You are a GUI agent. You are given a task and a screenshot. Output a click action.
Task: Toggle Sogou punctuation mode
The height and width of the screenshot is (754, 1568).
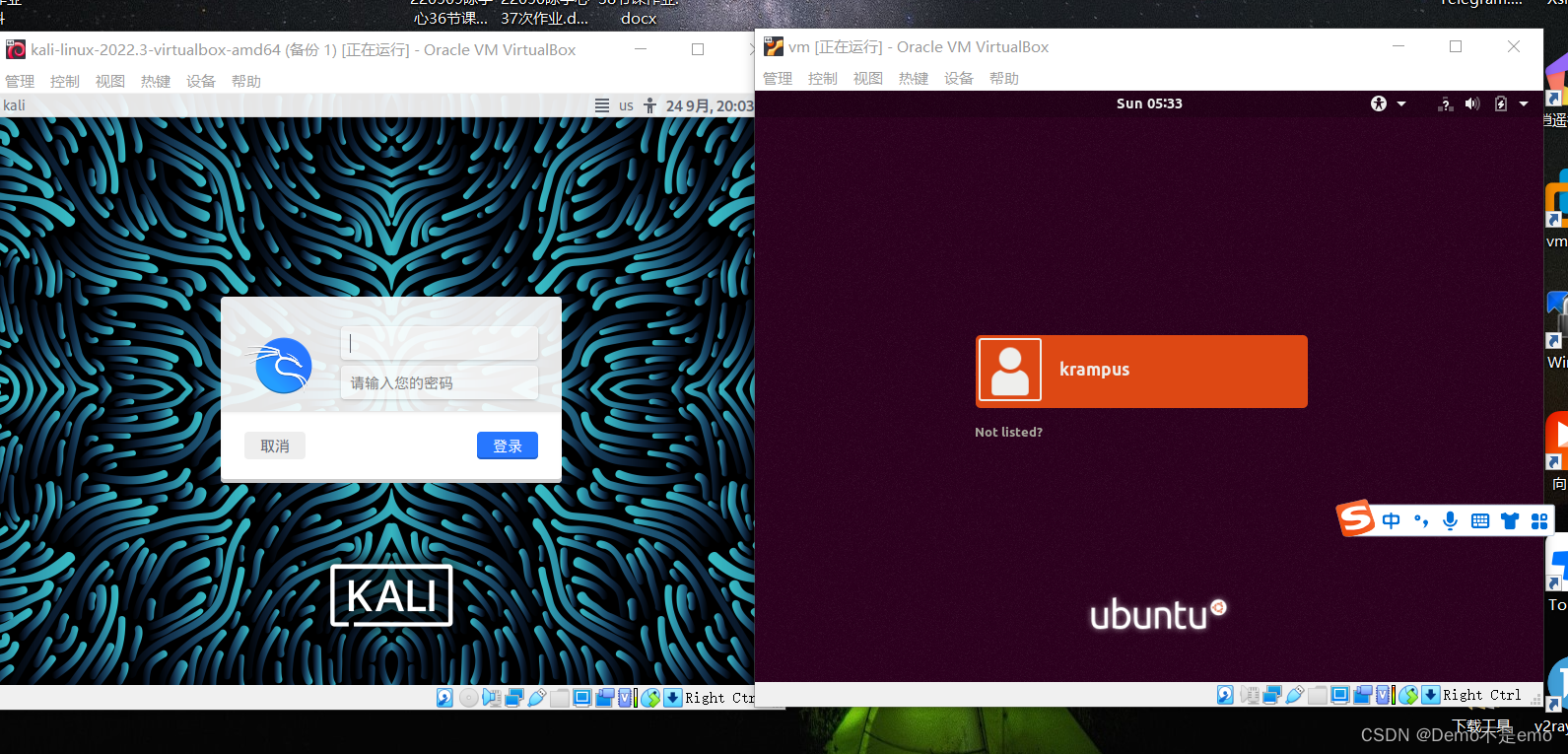pos(1421,520)
